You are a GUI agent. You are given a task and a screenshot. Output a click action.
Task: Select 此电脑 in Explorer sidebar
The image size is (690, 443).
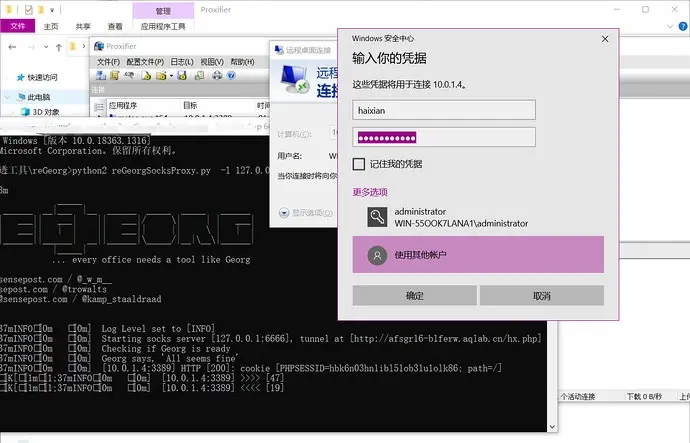pos(40,97)
